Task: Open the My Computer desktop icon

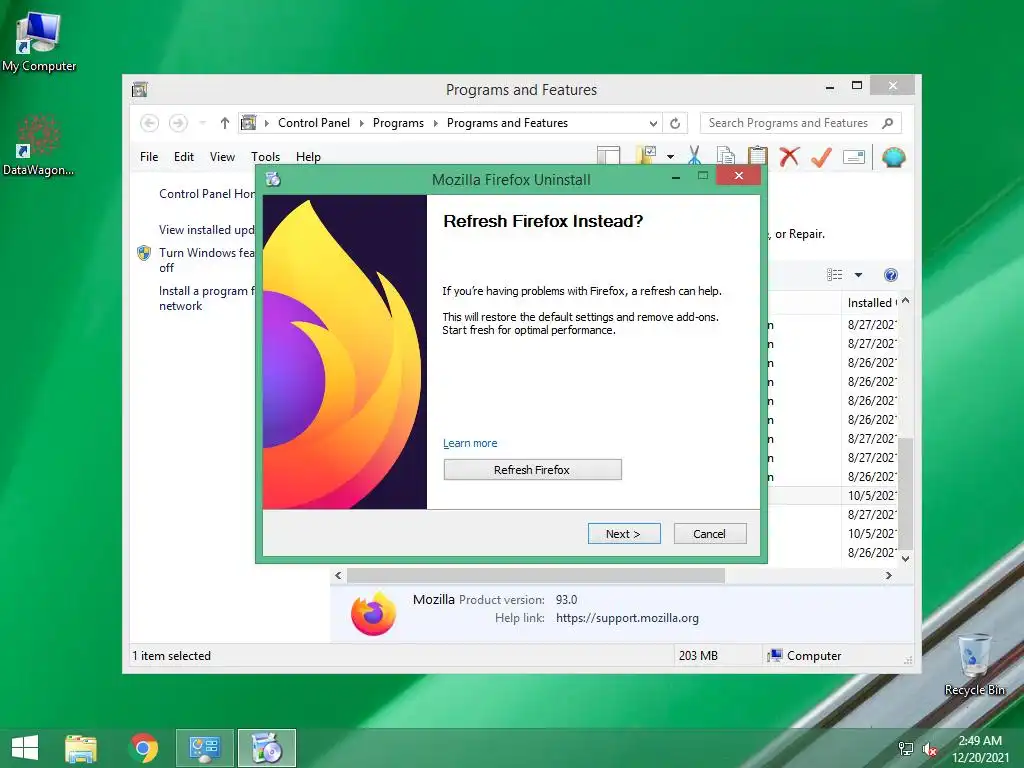Action: pos(39,41)
